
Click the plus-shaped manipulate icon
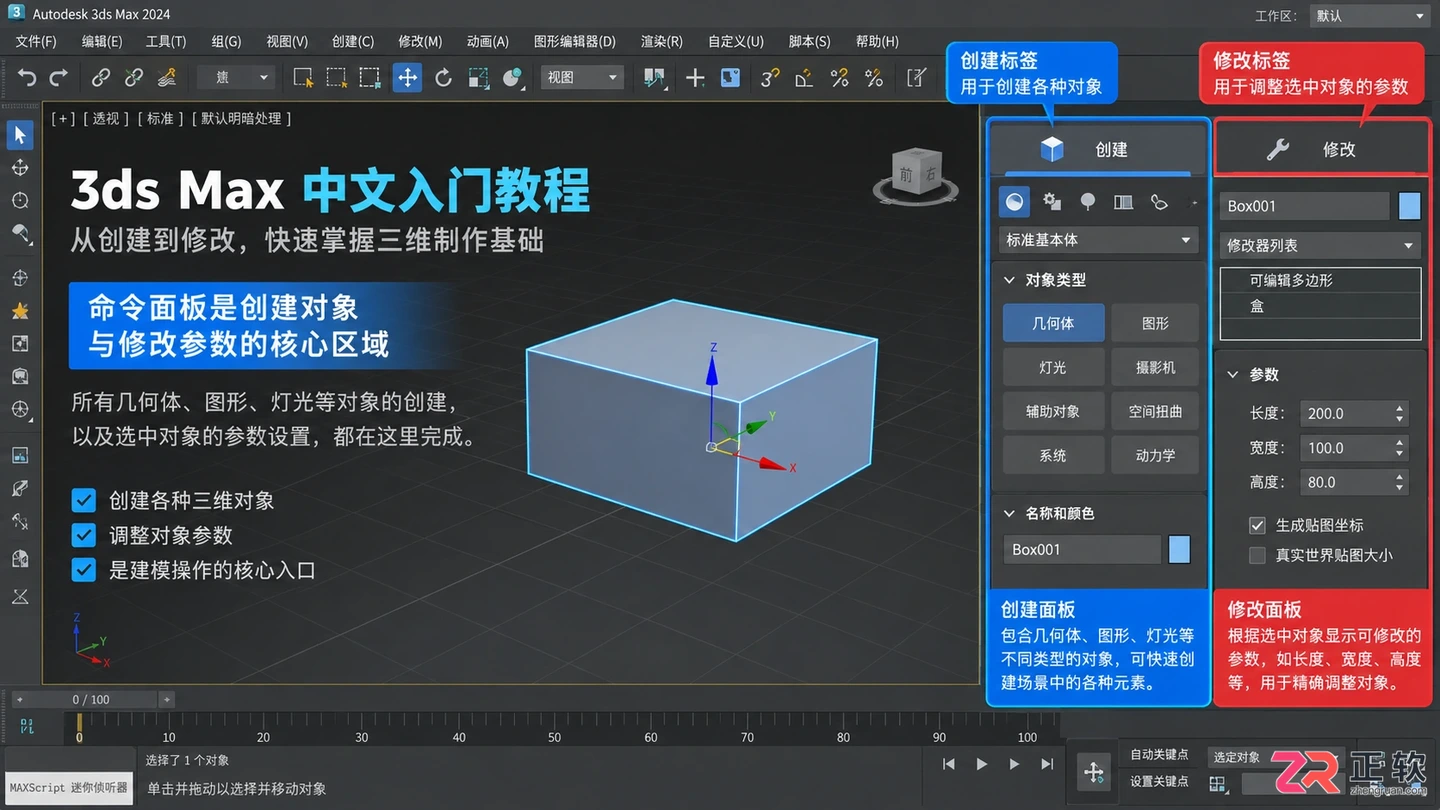(695, 77)
